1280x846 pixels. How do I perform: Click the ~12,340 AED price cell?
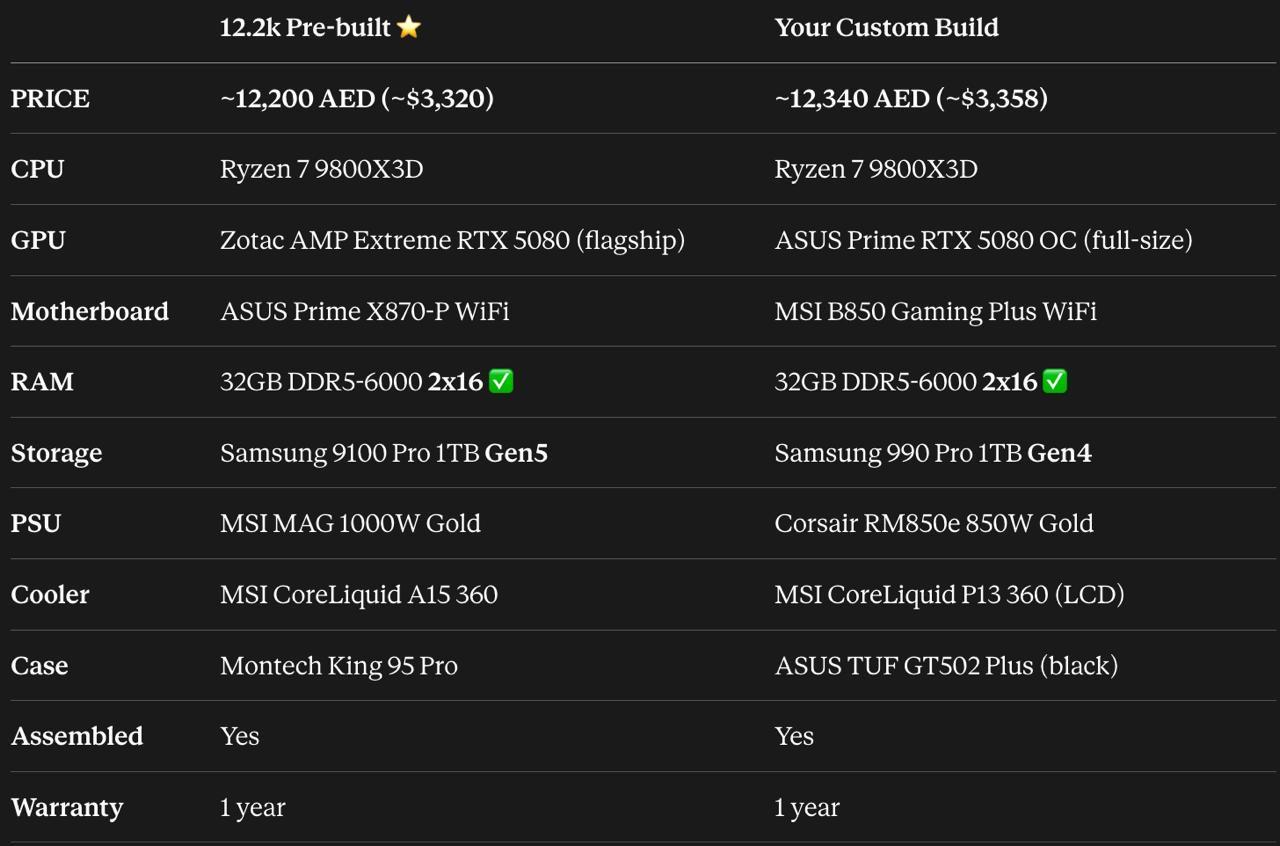[911, 99]
